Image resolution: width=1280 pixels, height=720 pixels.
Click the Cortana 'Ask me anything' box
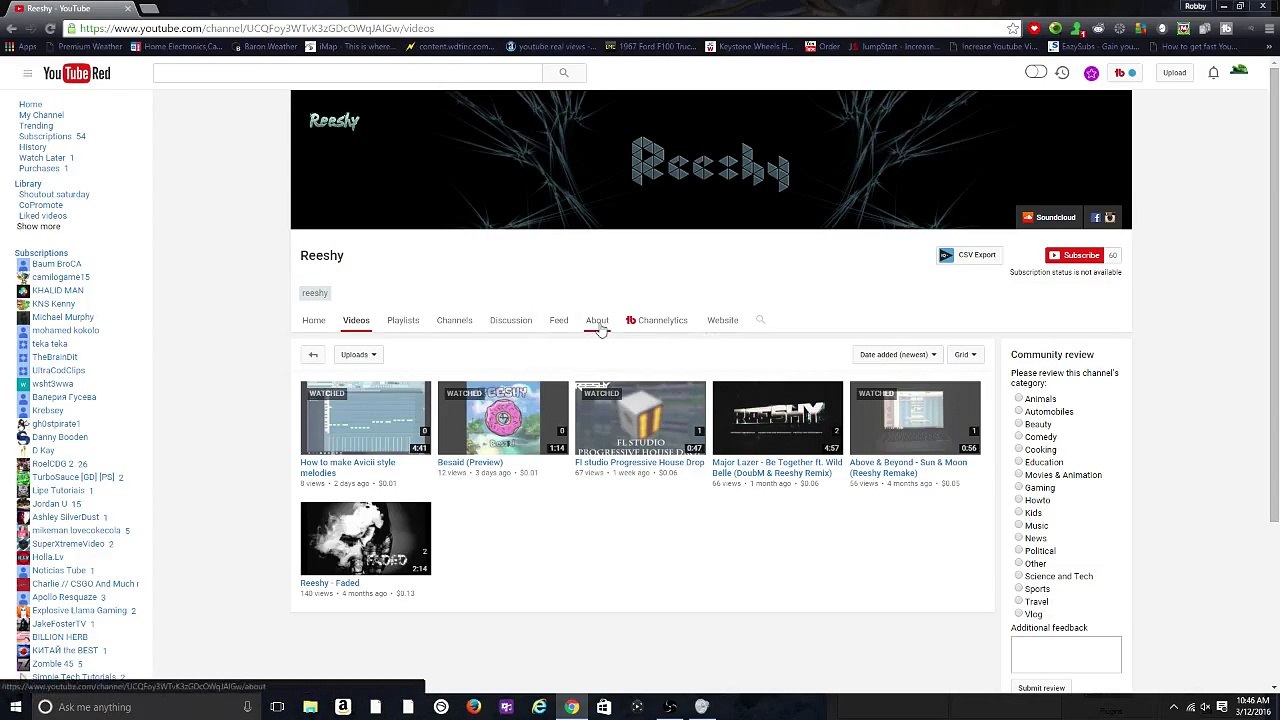(144, 707)
